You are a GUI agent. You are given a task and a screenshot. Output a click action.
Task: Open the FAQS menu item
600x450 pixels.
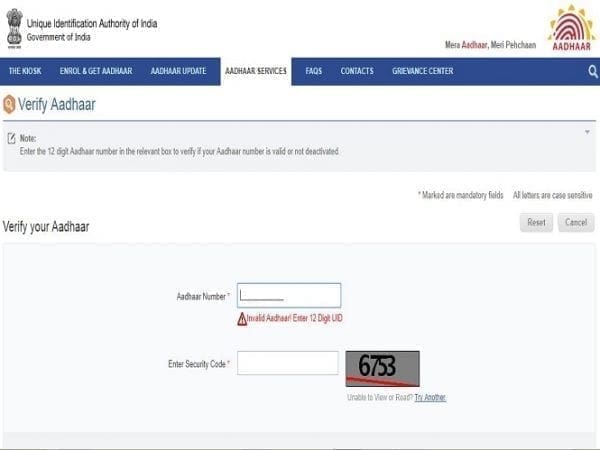313,71
